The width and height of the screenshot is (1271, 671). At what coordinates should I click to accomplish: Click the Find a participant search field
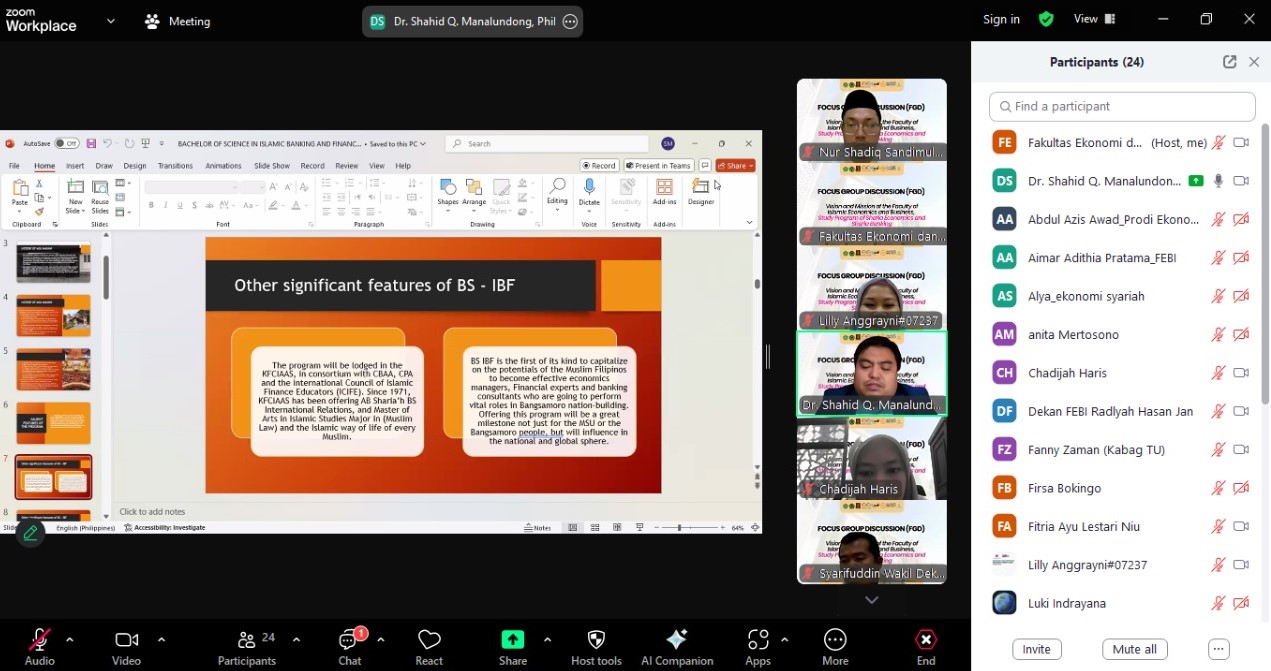click(x=1121, y=106)
